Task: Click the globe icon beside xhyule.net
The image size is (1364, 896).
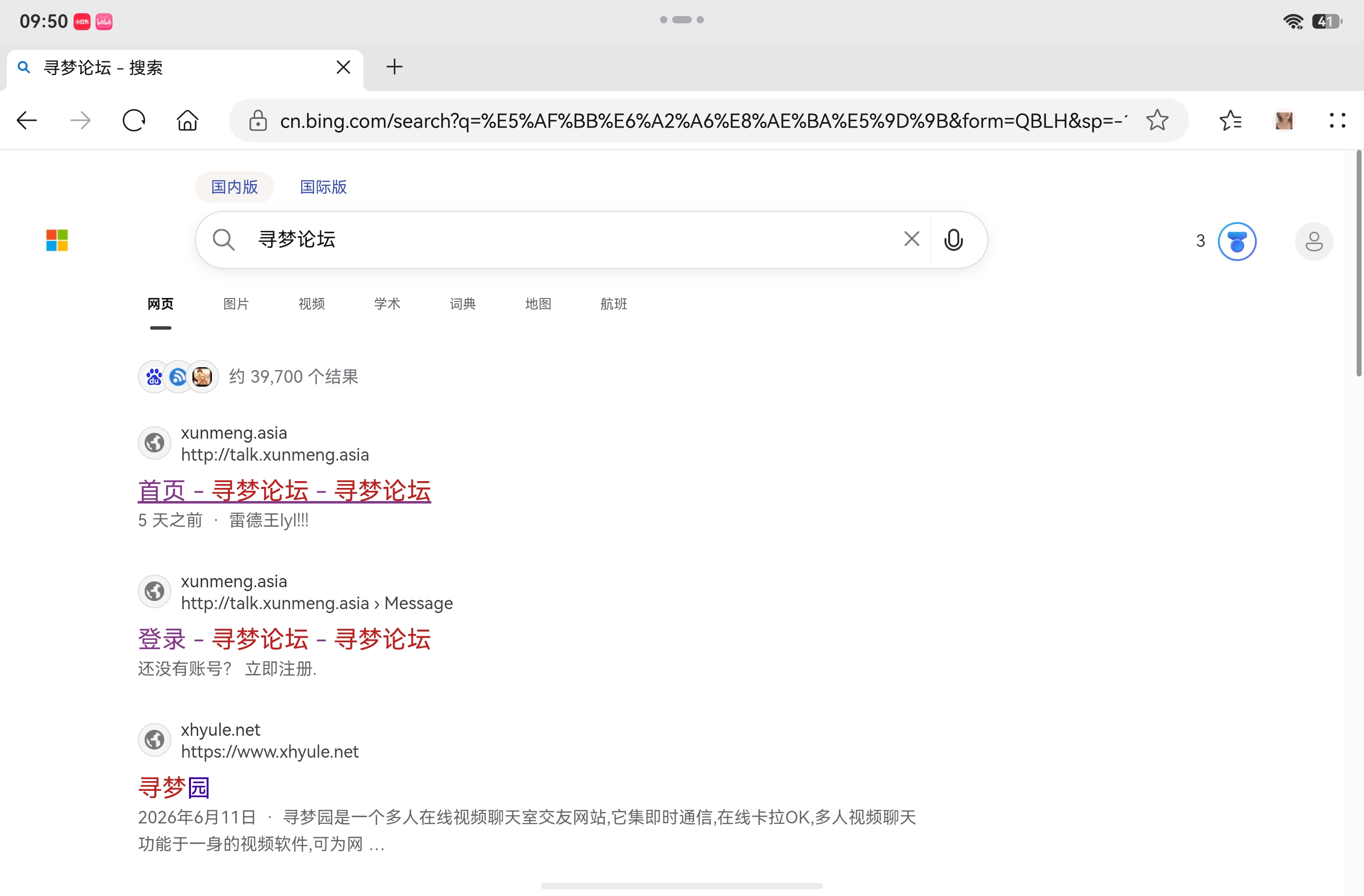Action: pos(154,740)
